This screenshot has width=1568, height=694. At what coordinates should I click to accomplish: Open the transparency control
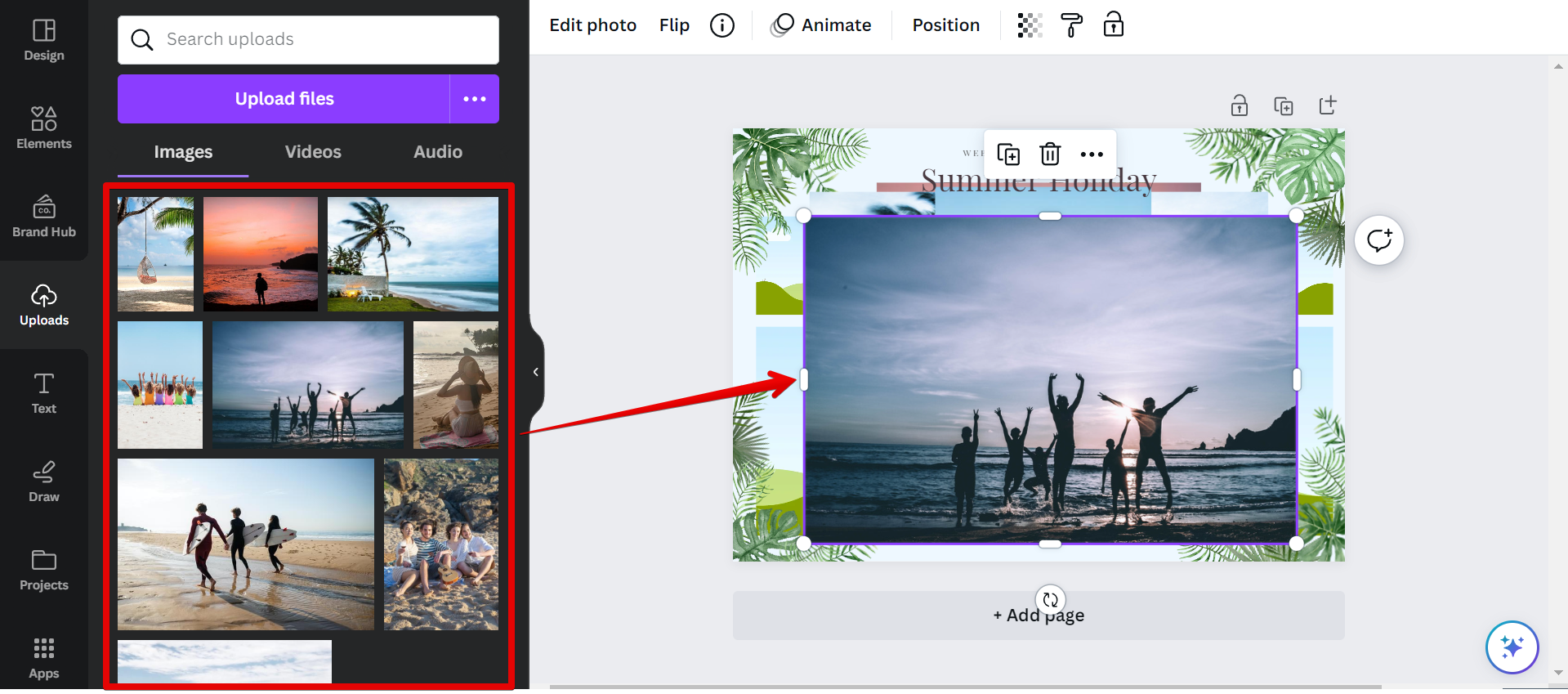click(1030, 25)
